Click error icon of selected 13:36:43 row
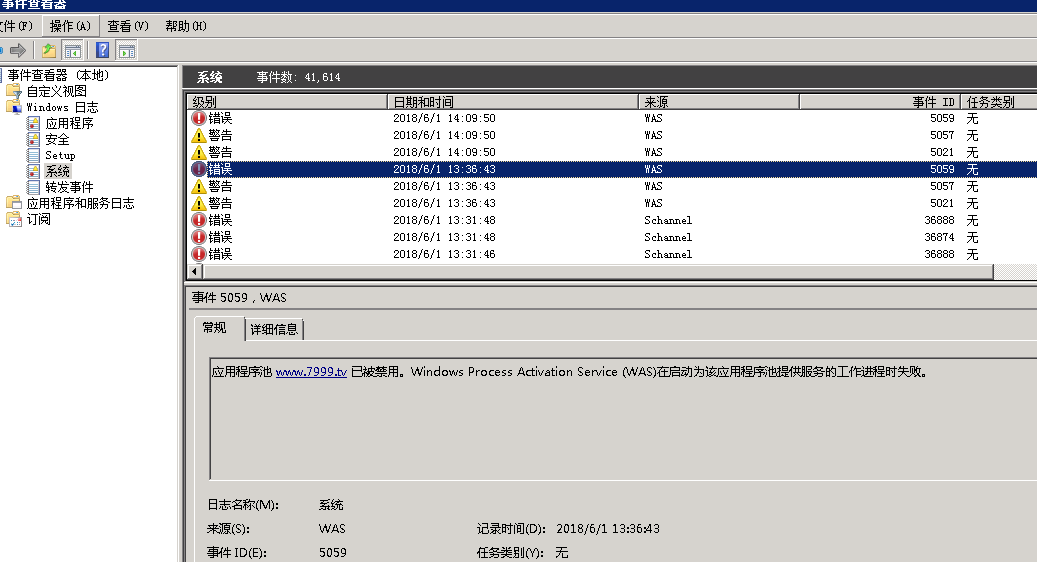 199,169
